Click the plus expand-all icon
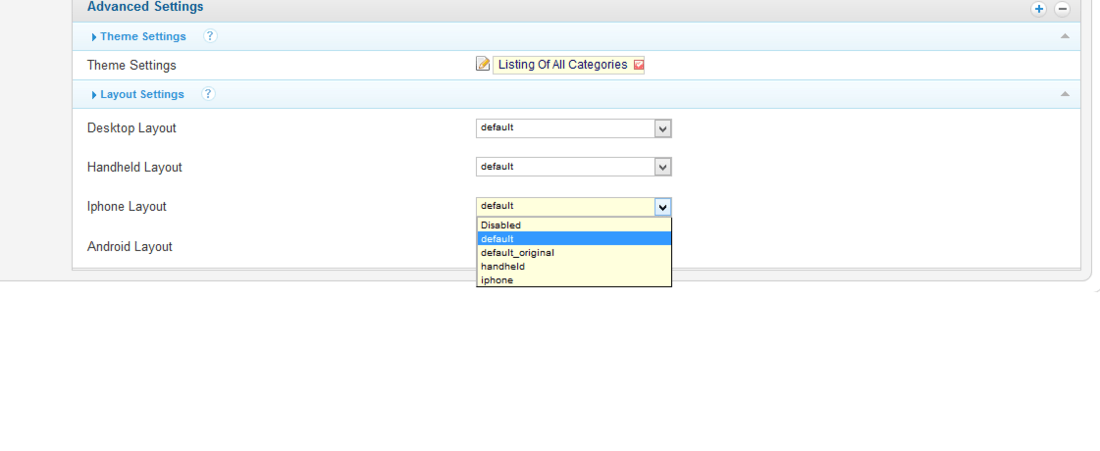 tap(1039, 9)
